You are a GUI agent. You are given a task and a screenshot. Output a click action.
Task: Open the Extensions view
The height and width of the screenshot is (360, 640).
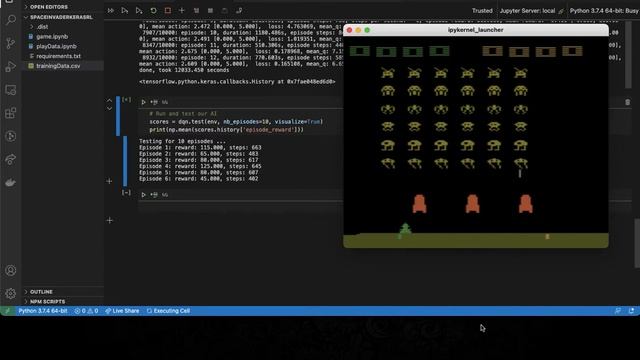(11, 113)
